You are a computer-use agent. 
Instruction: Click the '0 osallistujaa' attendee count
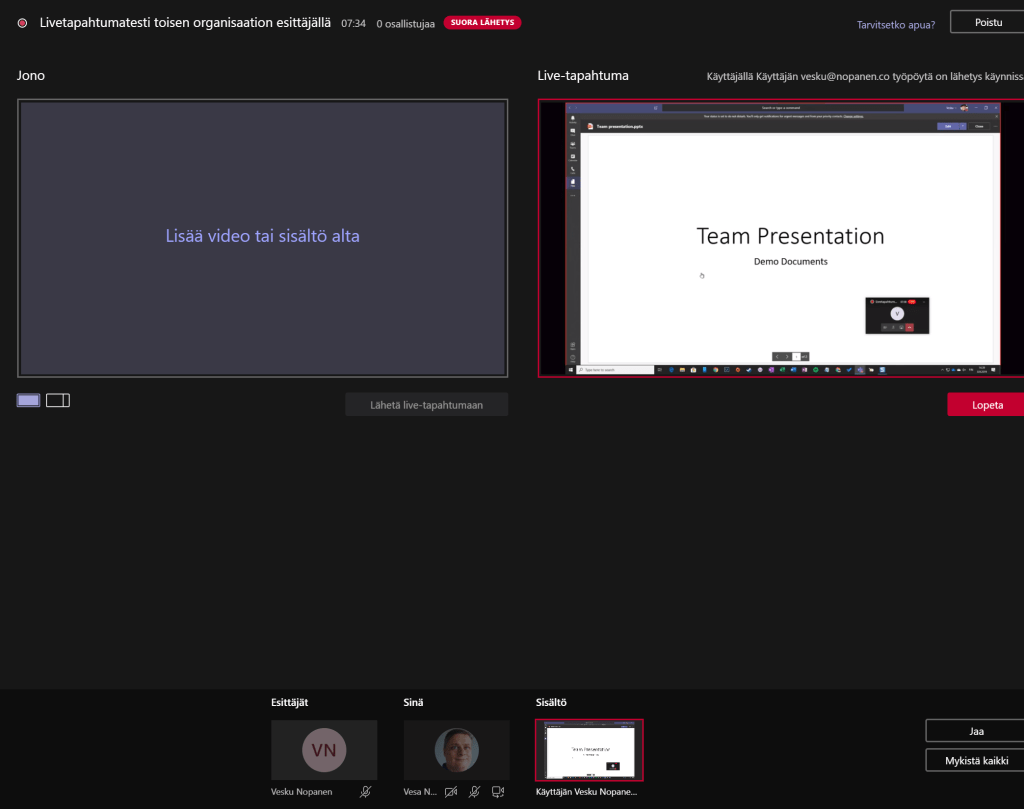(x=405, y=23)
